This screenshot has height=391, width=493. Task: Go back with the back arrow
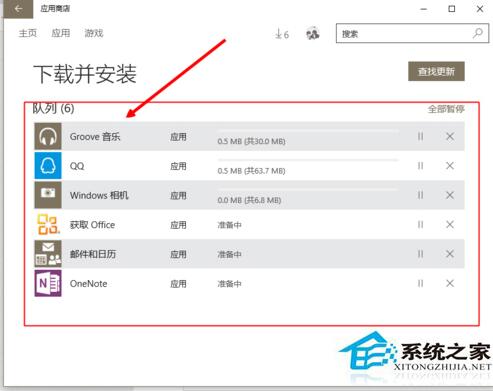click(18, 9)
